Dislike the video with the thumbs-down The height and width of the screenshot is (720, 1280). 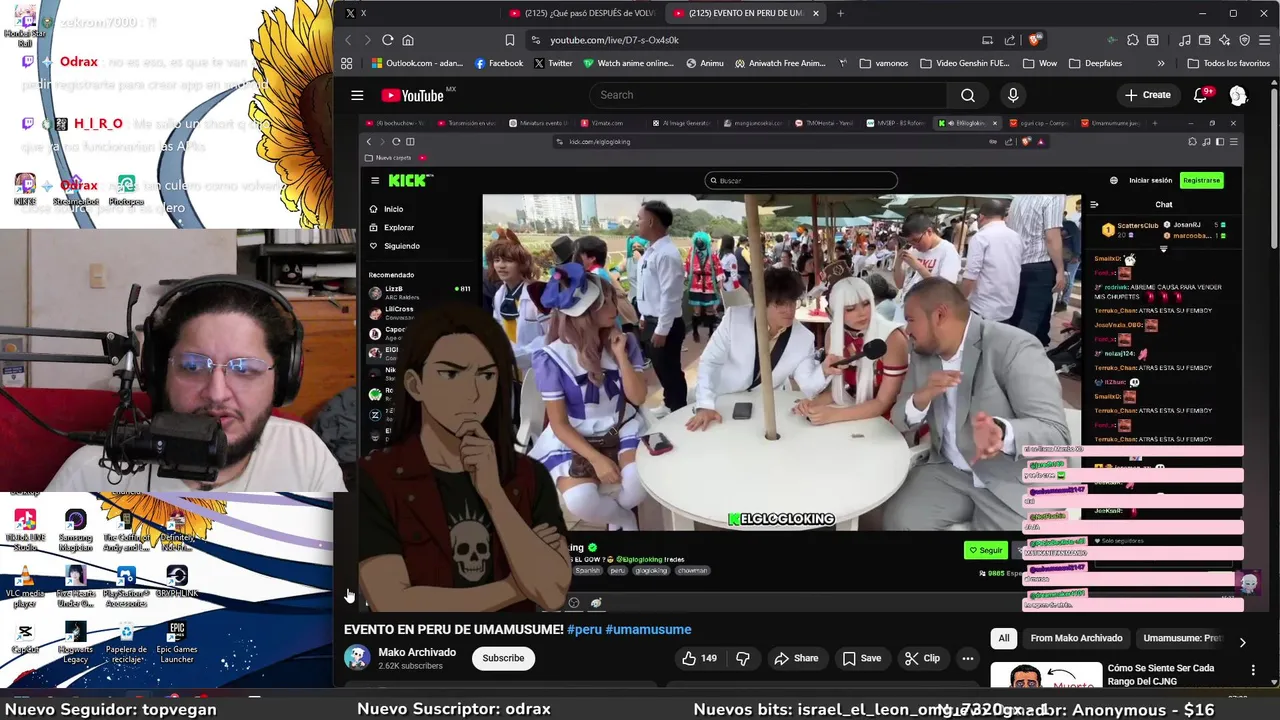tap(742, 658)
